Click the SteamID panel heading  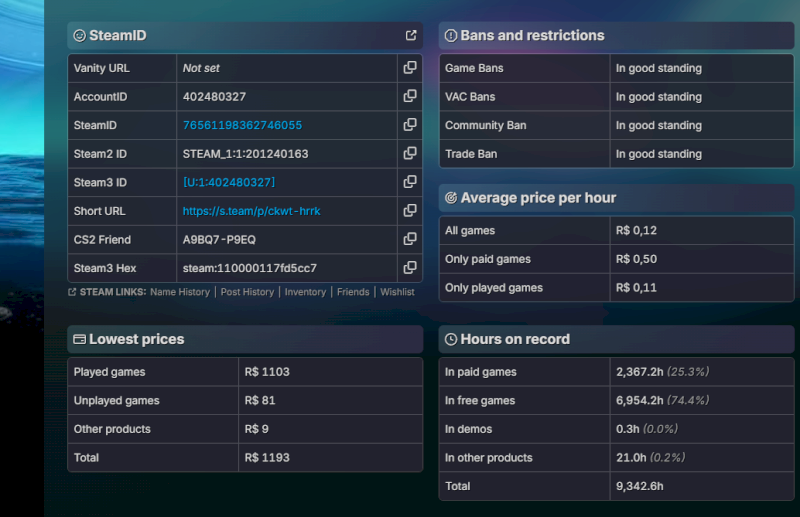[x=117, y=35]
